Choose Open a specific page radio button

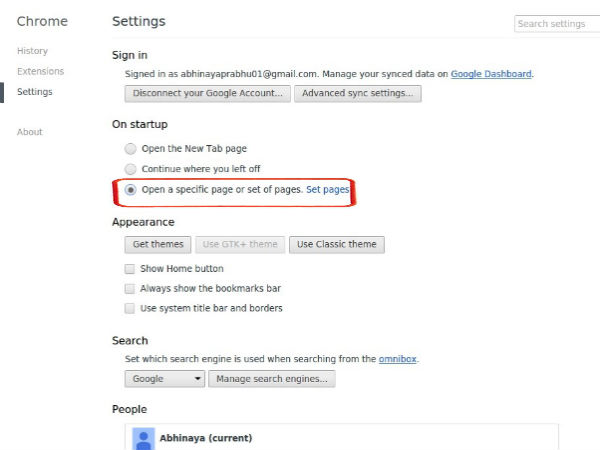click(130, 189)
